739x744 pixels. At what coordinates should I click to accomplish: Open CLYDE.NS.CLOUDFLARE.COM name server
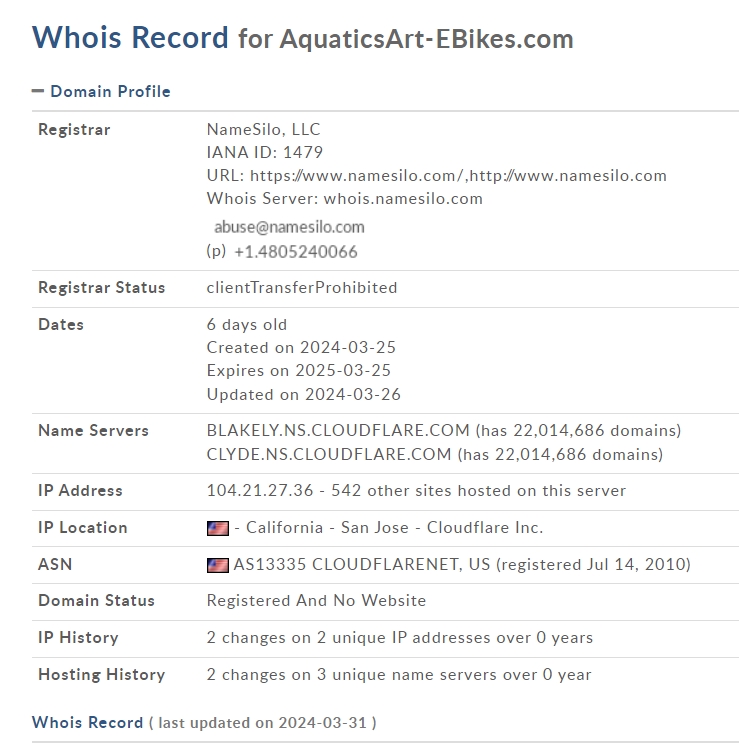coord(329,455)
